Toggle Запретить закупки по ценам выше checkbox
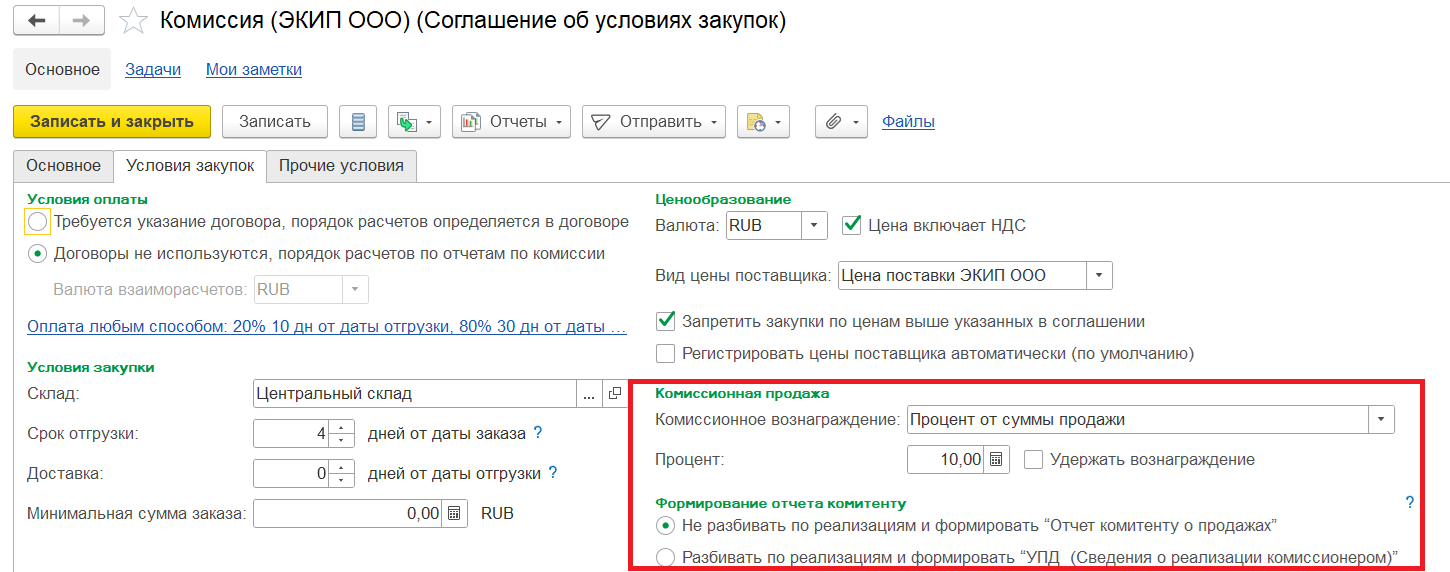 tap(665, 321)
